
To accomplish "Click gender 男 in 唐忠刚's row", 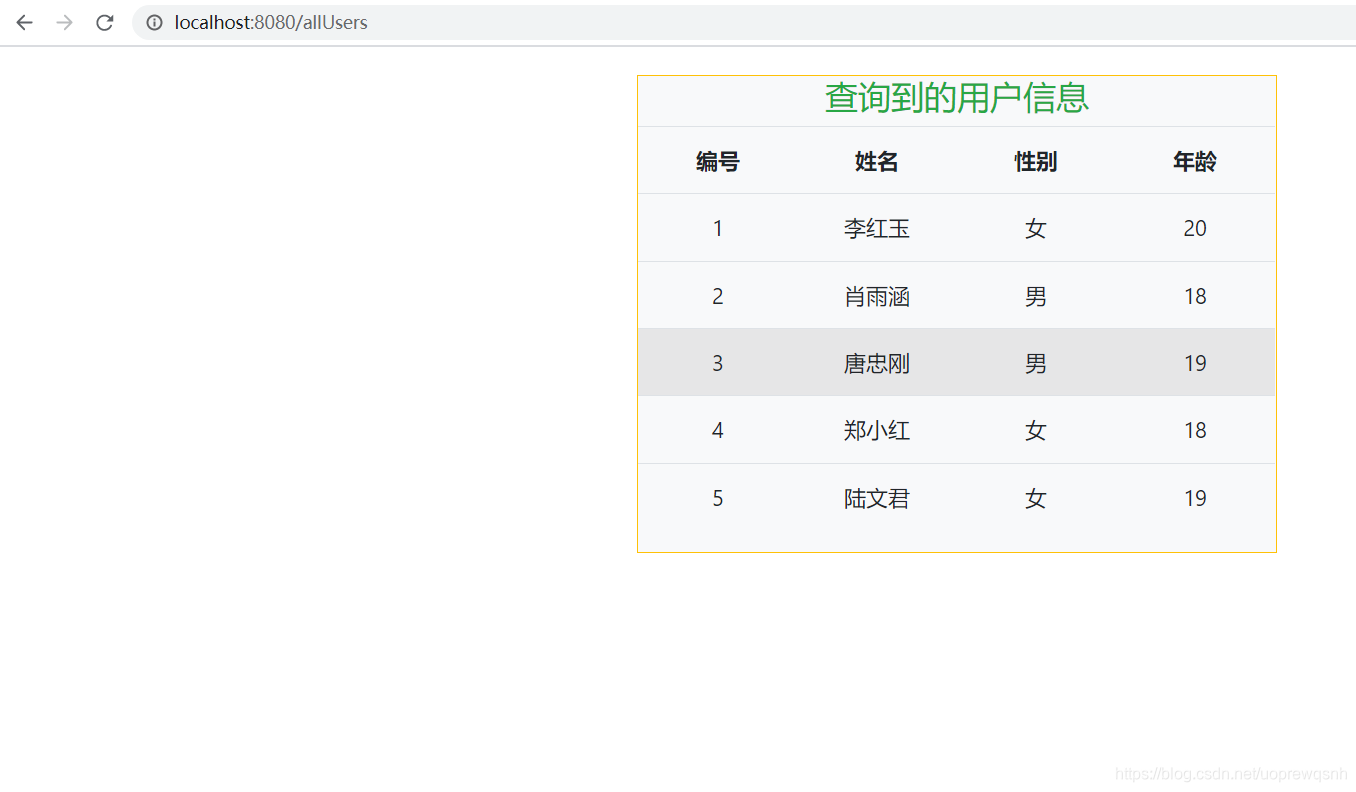I will point(1036,363).
